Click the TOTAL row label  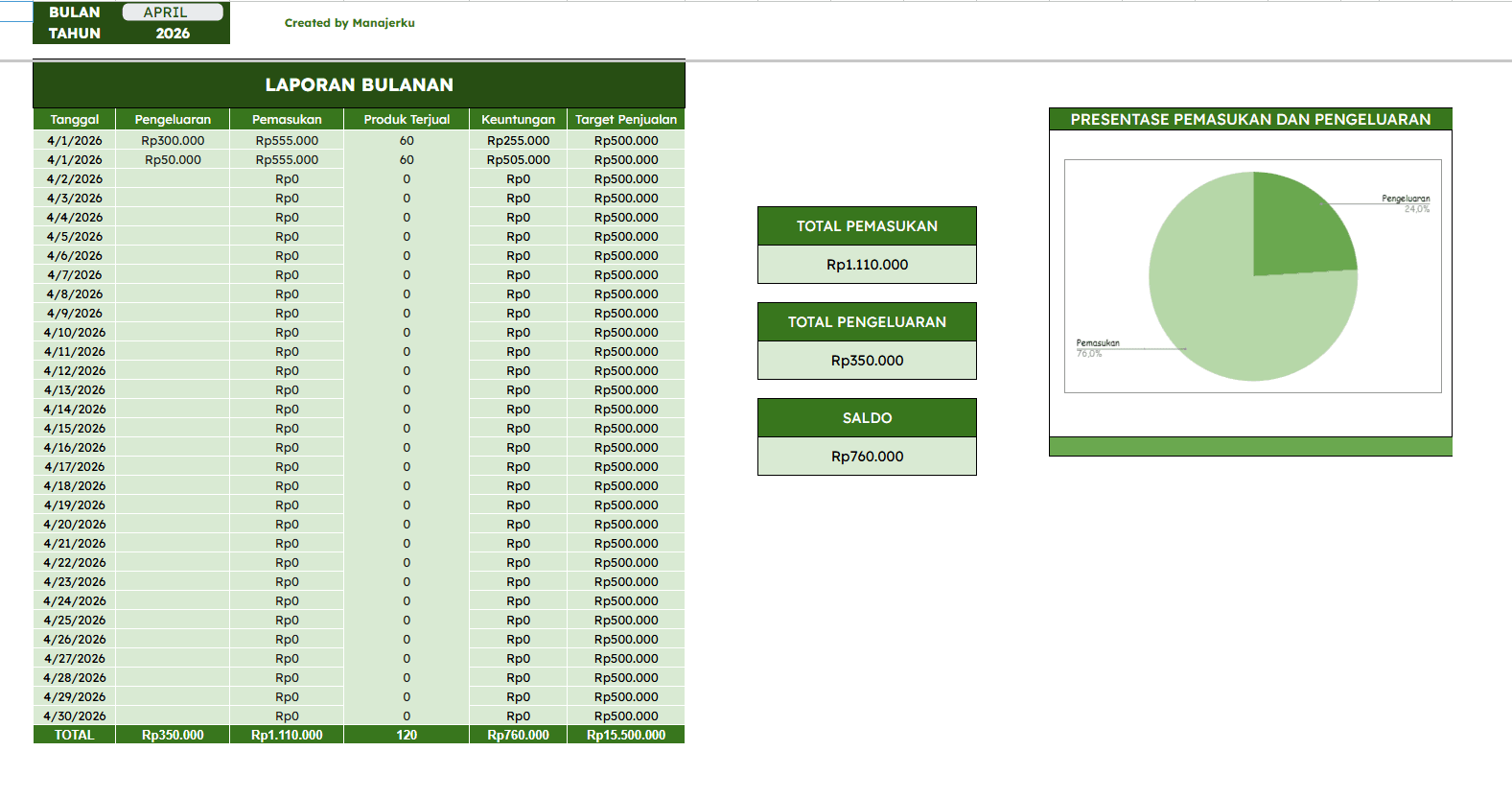[x=75, y=735]
